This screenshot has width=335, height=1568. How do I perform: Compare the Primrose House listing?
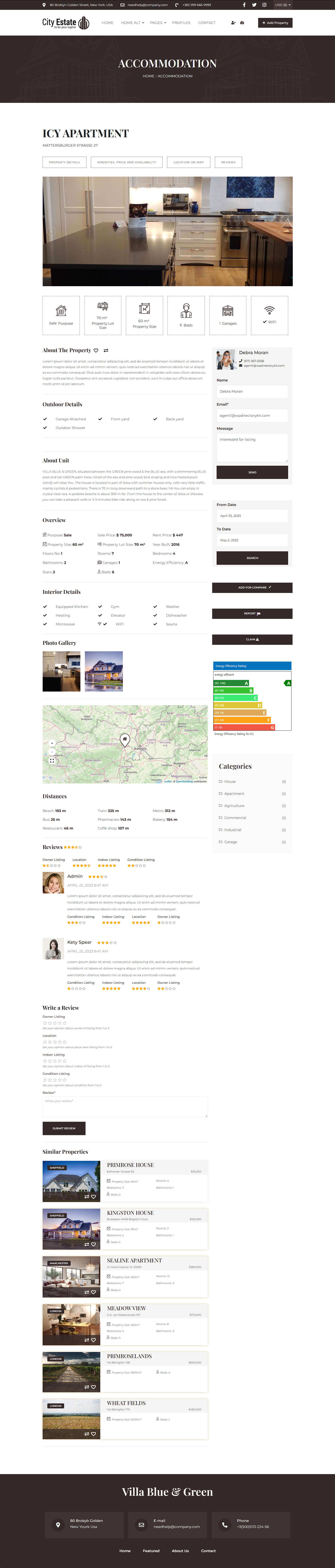[x=86, y=1197]
